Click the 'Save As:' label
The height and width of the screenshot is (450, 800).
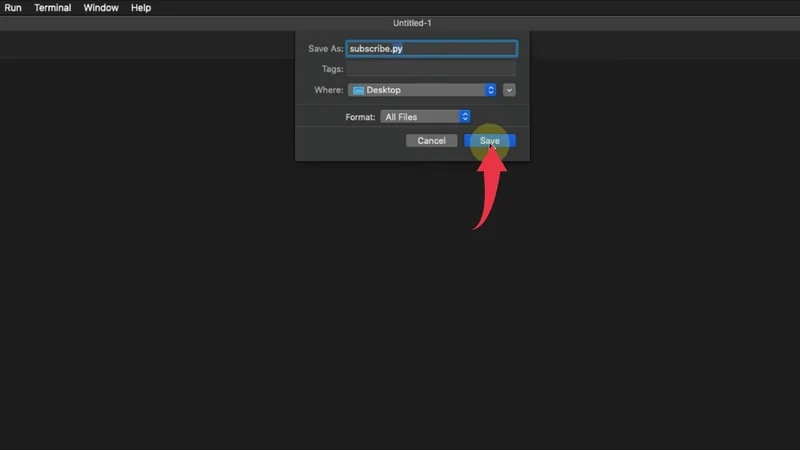(x=324, y=48)
